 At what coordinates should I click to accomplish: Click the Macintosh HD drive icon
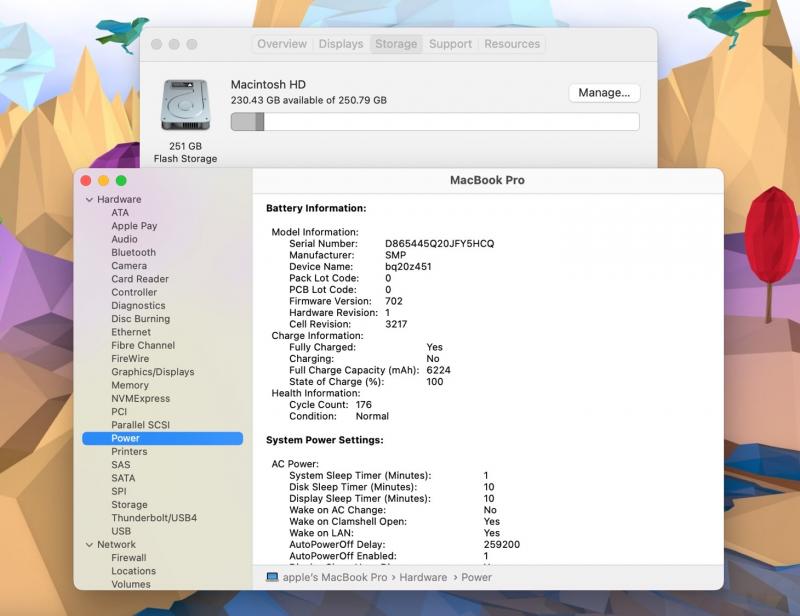click(185, 105)
